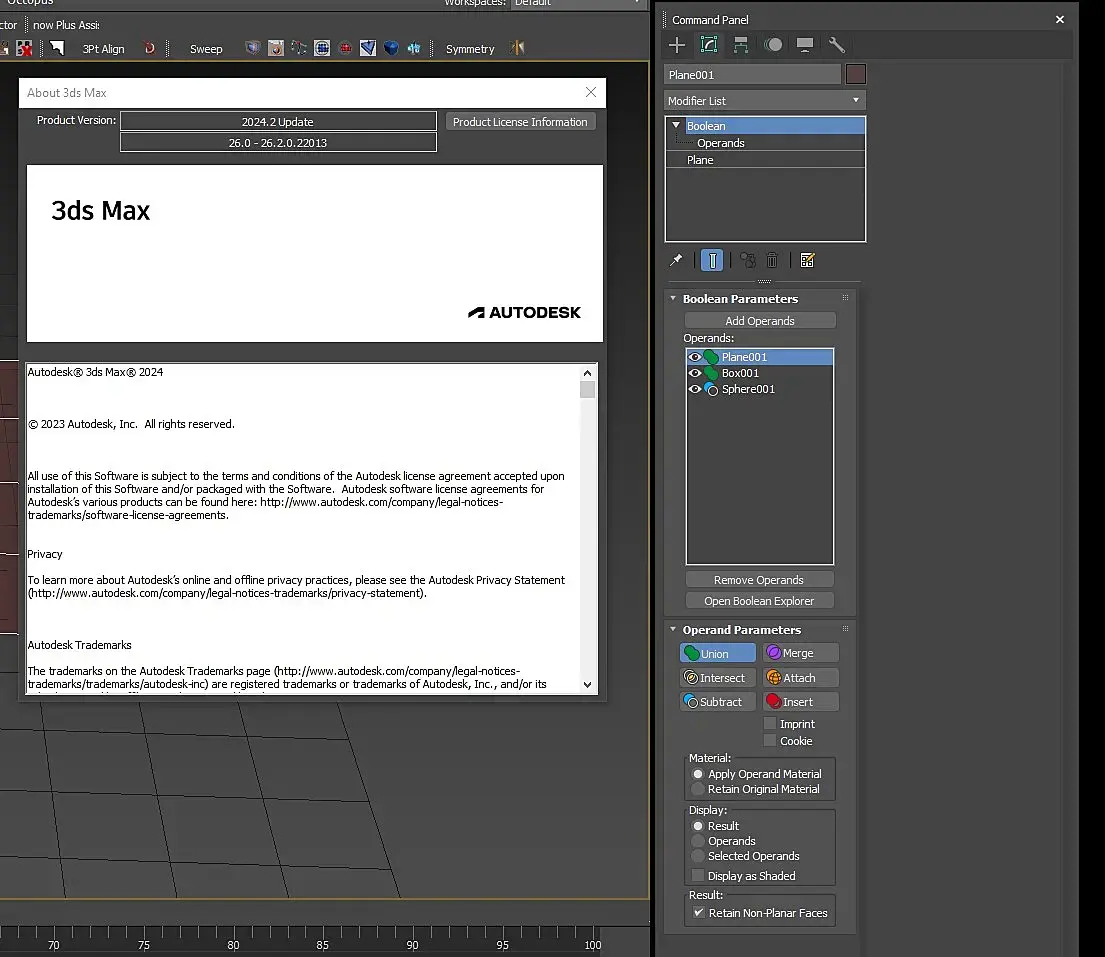Click Open Boolean Explorer button

(x=759, y=601)
